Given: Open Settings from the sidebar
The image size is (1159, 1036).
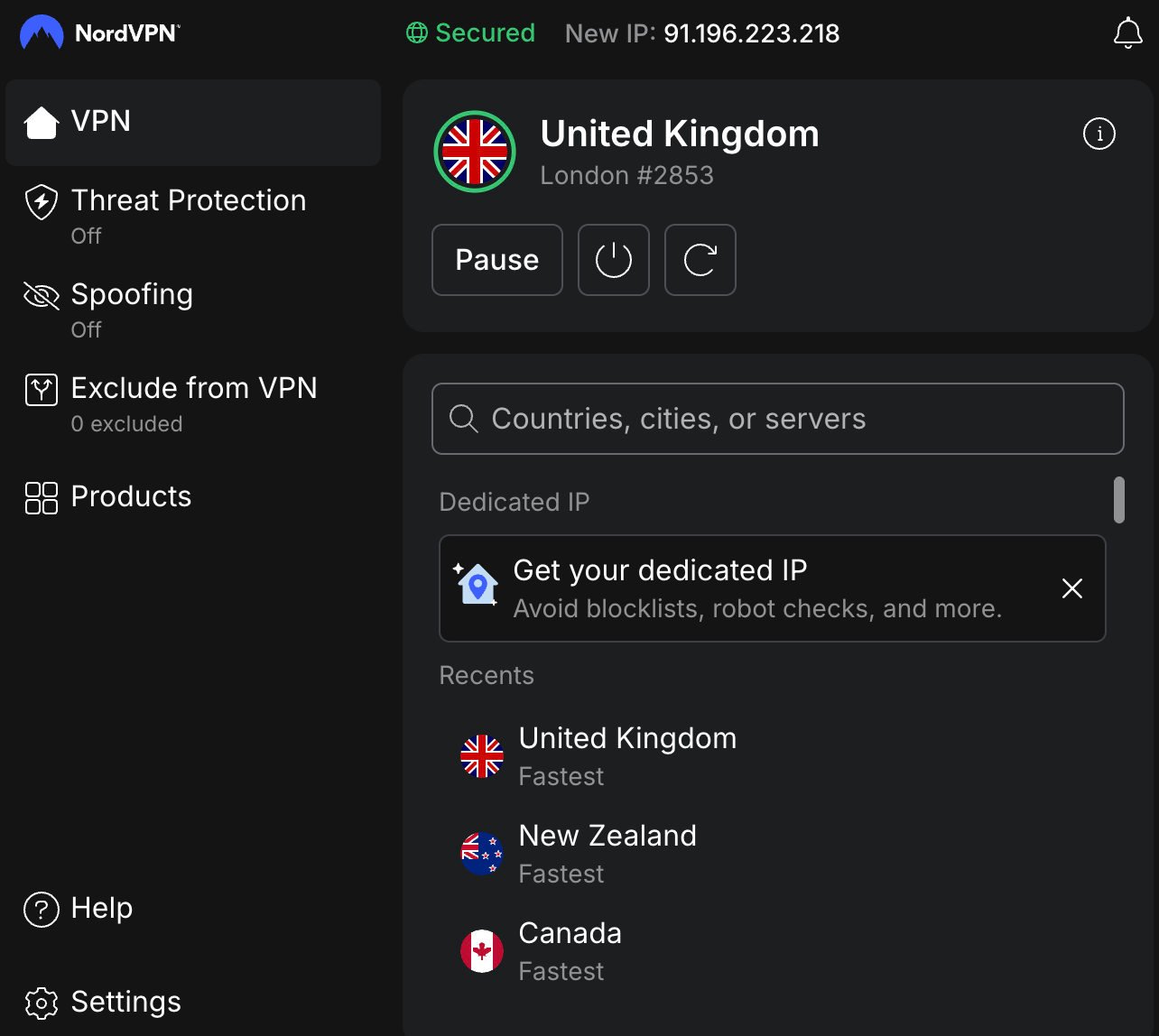Looking at the screenshot, I should coord(193,1003).
